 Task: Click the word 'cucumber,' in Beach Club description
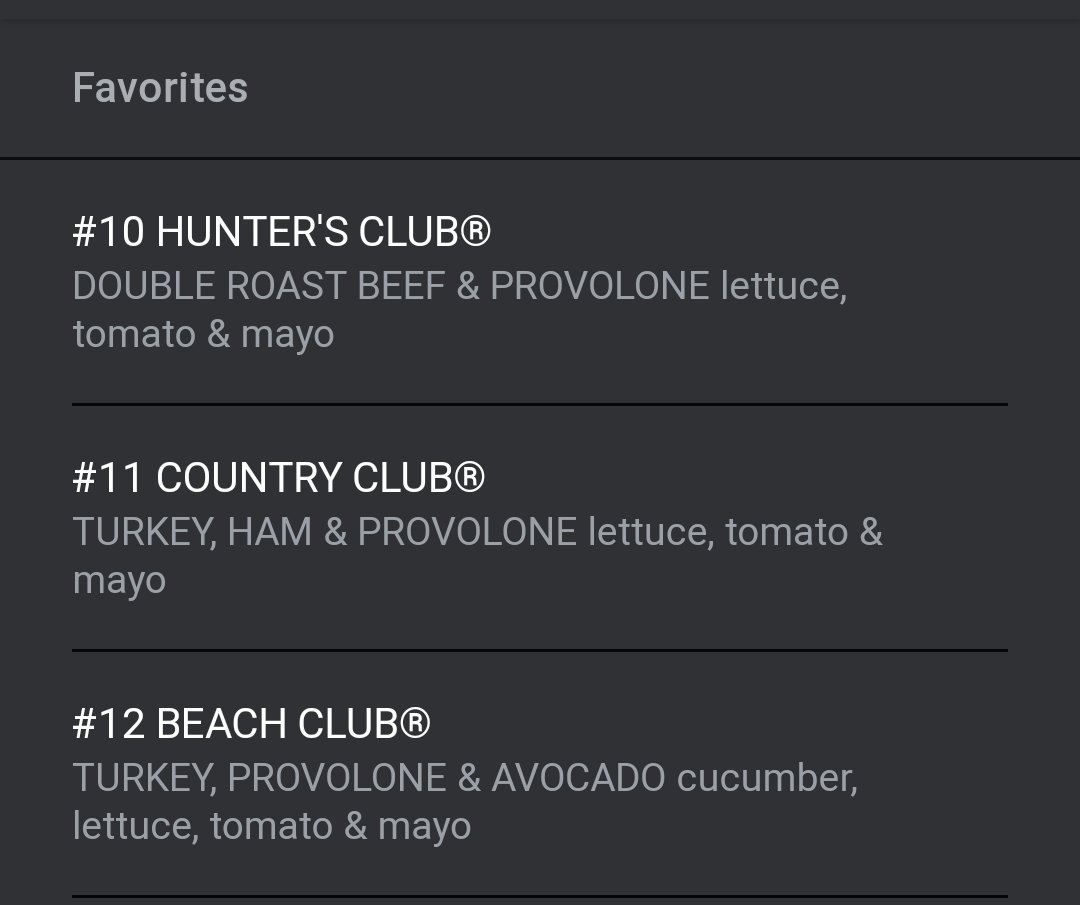tap(767, 778)
